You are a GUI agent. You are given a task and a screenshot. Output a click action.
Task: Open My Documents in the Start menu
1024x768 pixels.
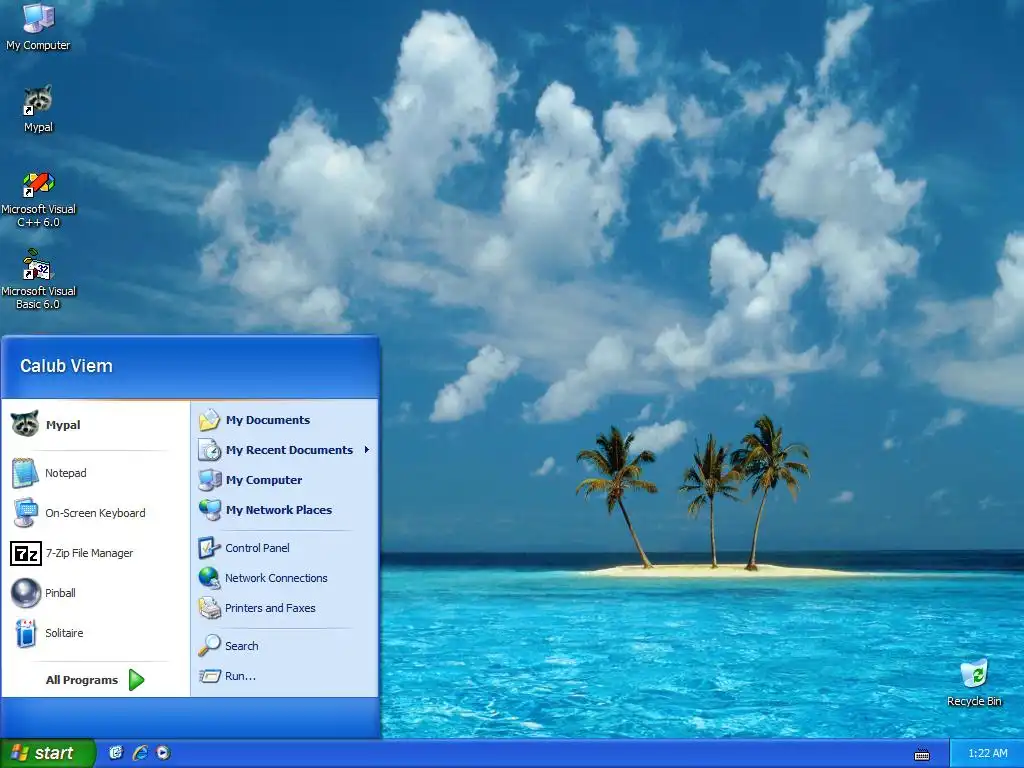click(x=285, y=420)
